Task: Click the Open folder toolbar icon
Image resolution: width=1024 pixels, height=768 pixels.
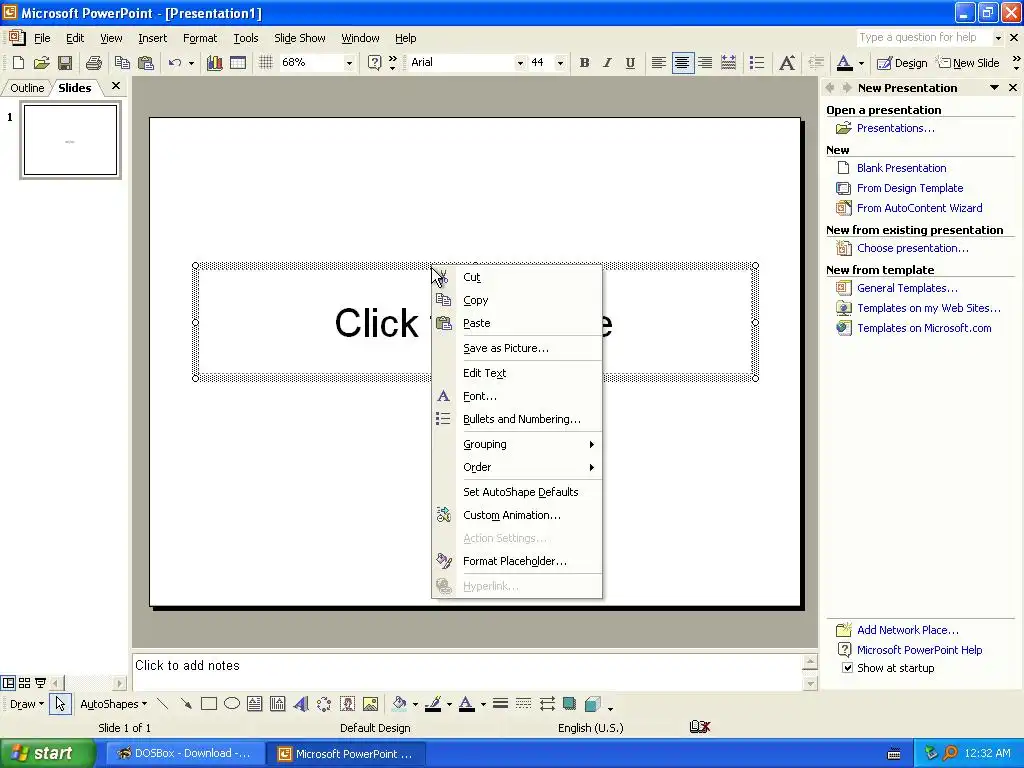Action: (42, 63)
